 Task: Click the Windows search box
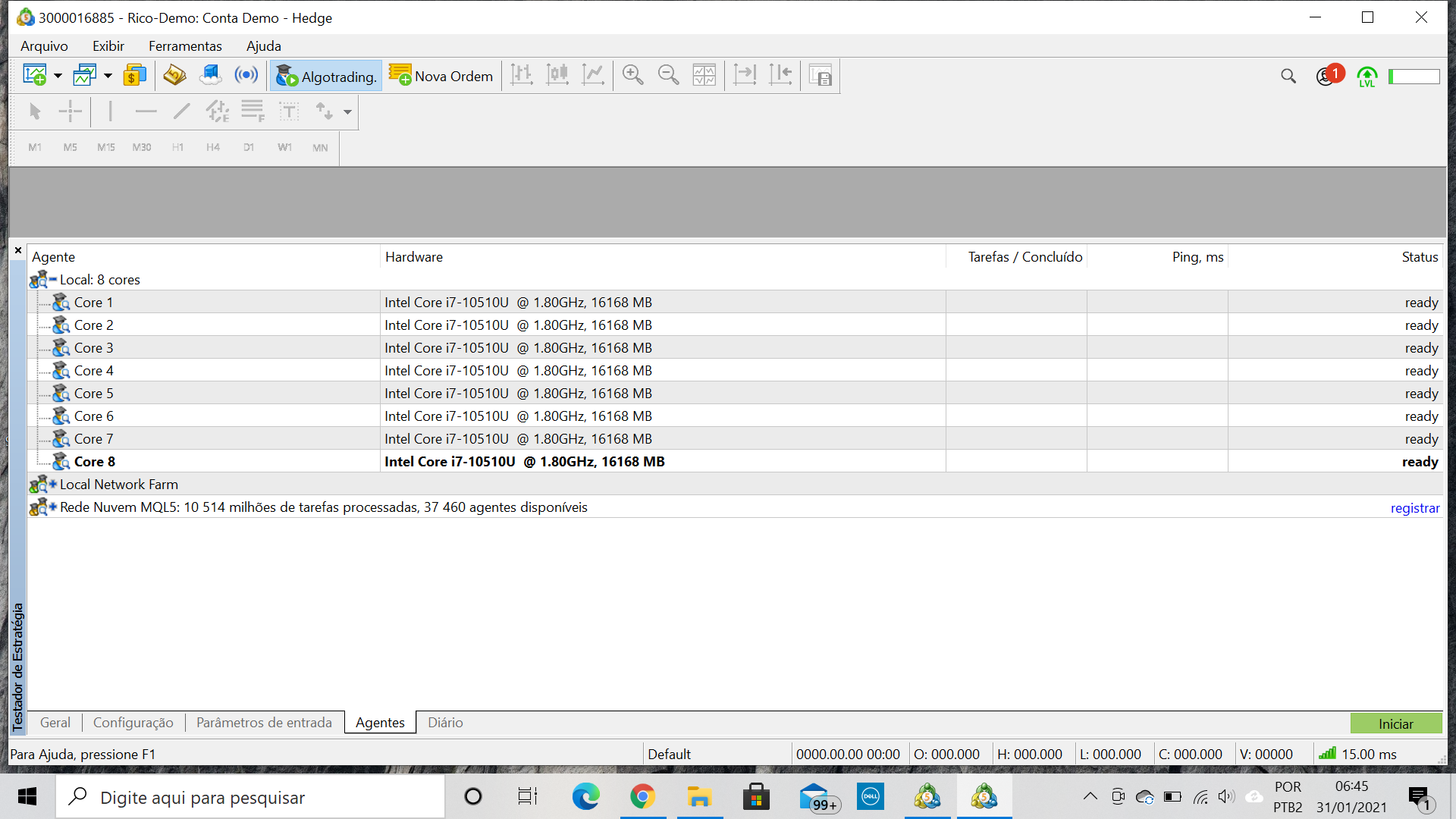[250, 797]
